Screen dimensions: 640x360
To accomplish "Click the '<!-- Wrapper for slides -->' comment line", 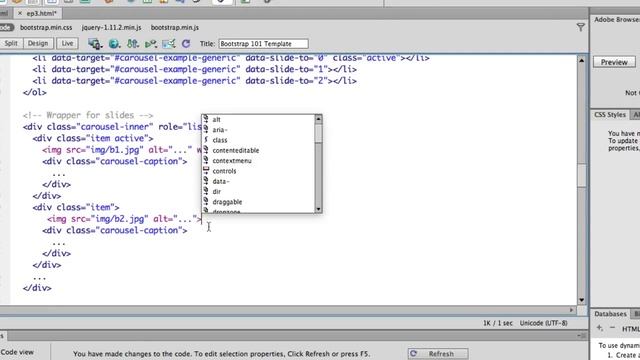I will pyautogui.click(x=88, y=115).
